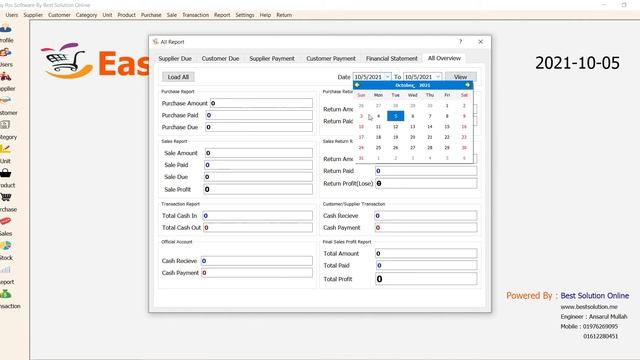Close the All Report dialog
This screenshot has height=360, width=640.
coord(480,42)
